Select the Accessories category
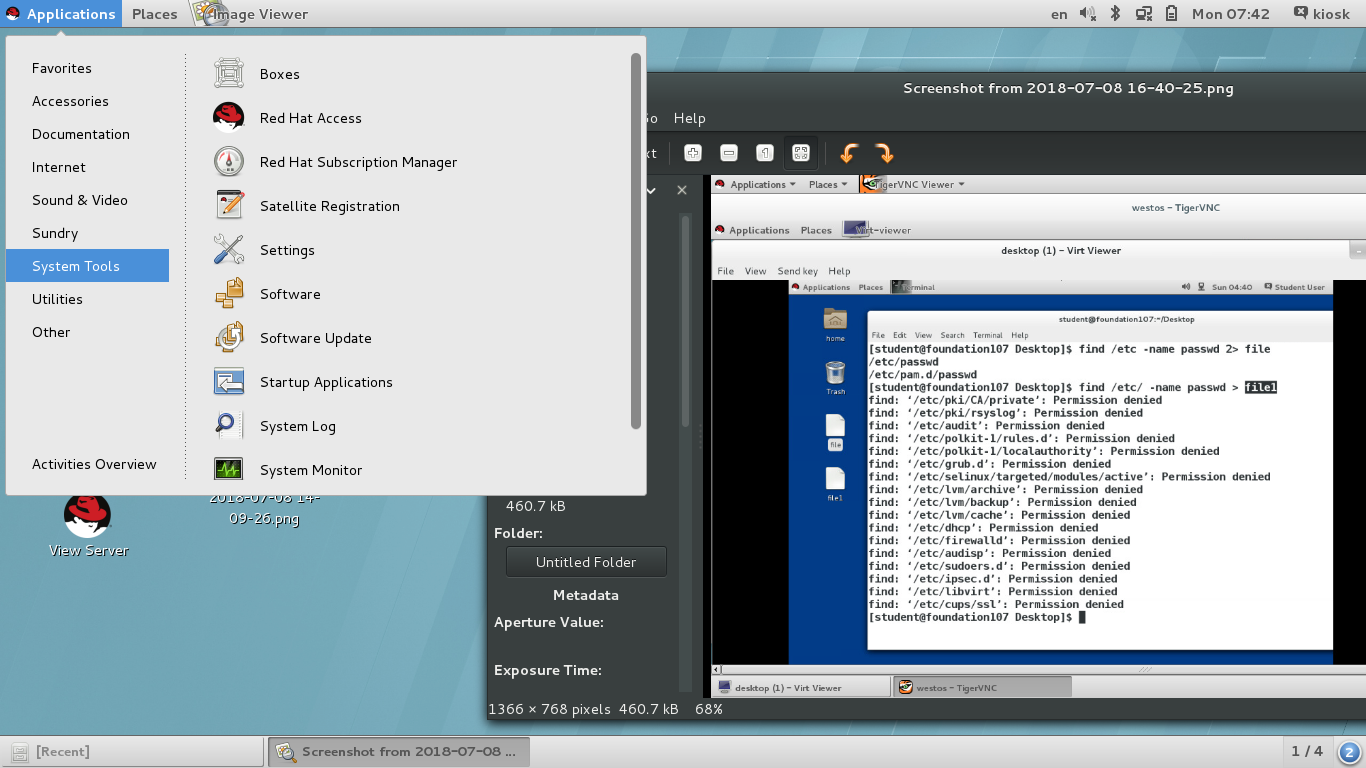 87,101
